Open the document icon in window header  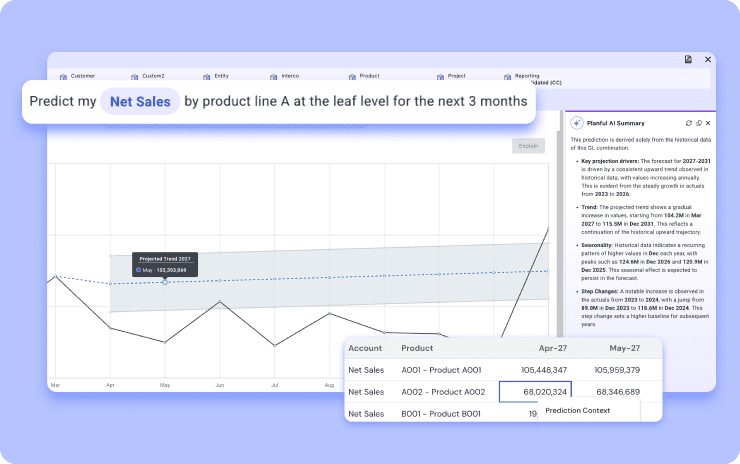(688, 60)
